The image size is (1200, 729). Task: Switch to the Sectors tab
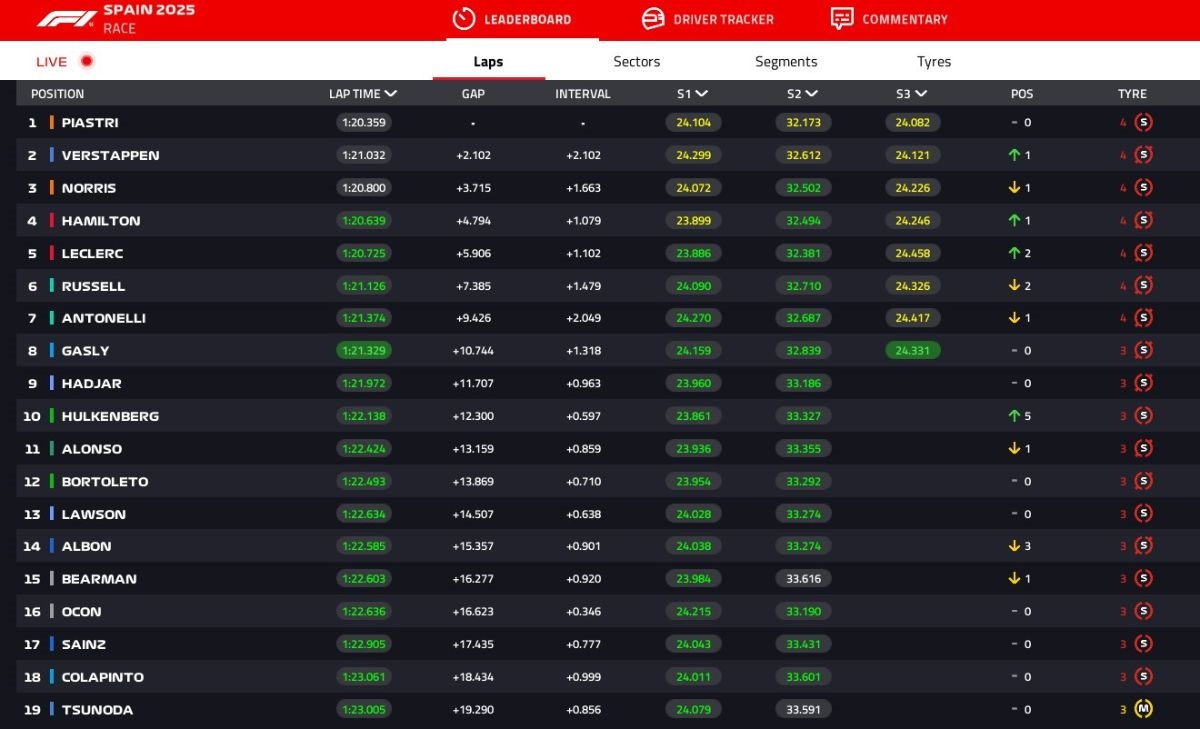636,62
